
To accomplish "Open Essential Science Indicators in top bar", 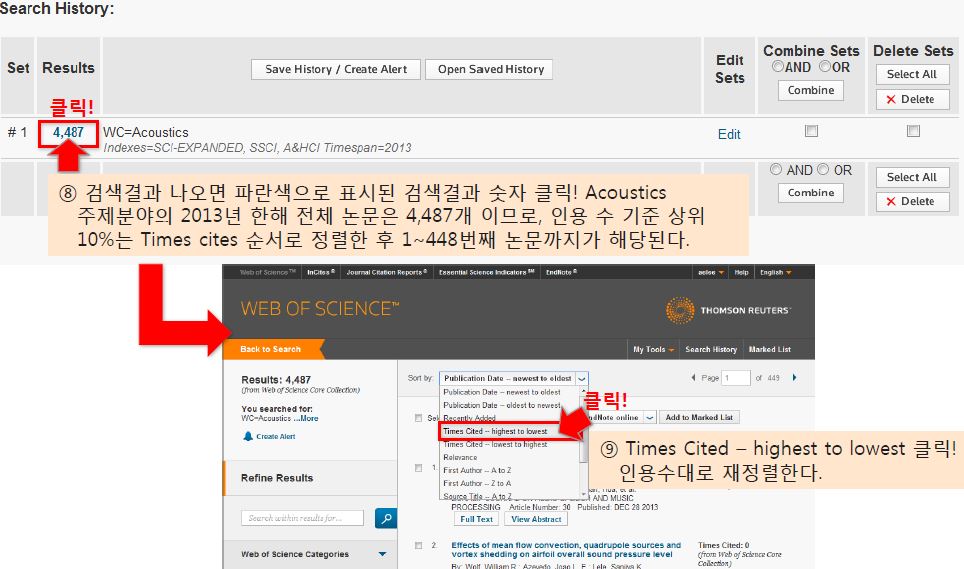I will (x=486, y=272).
